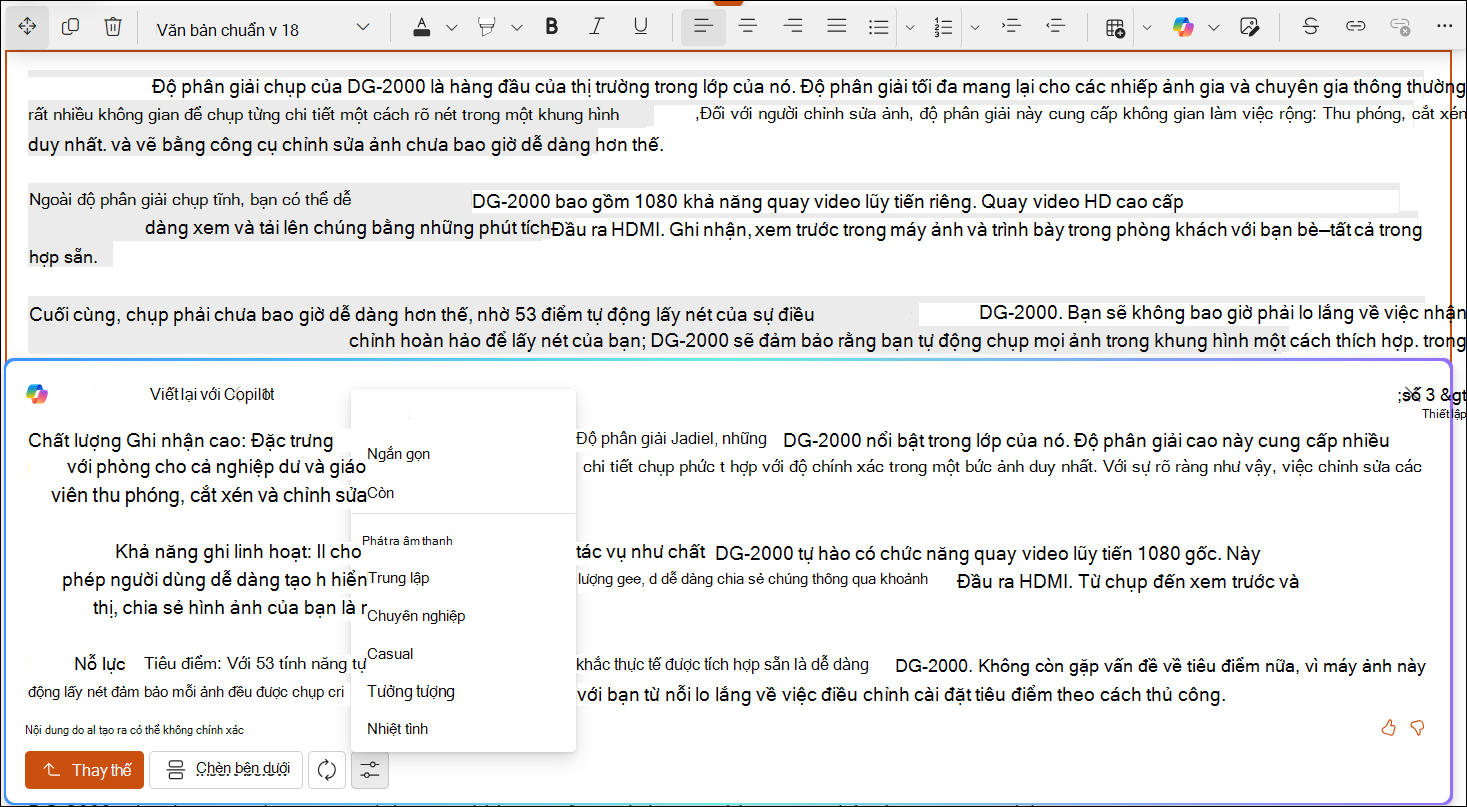Image resolution: width=1467 pixels, height=807 pixels.
Task: Insert a hyperlink with the link icon
Action: [1355, 27]
